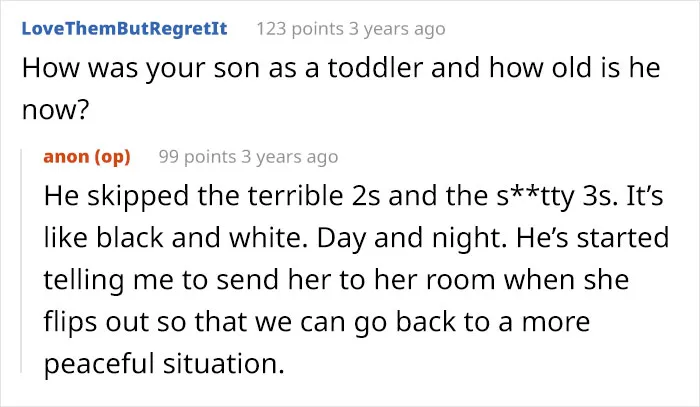Click the top comment's 3 years ago timestamp
This screenshot has height=407, width=700.
click(397, 29)
